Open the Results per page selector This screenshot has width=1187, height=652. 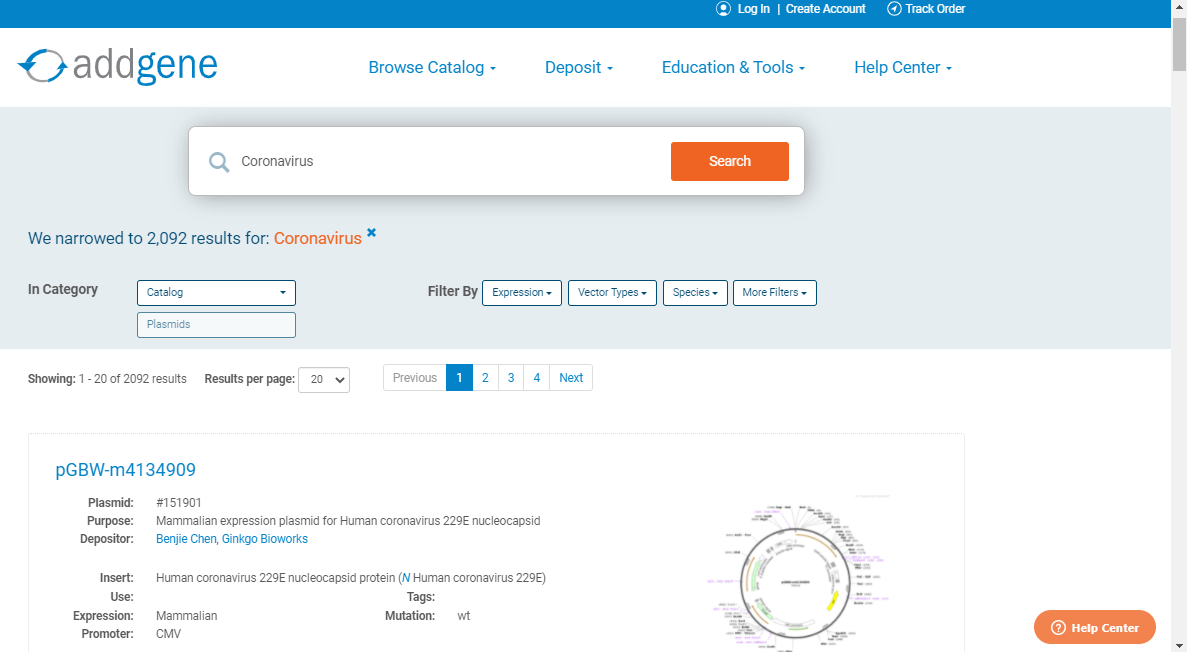[324, 379]
